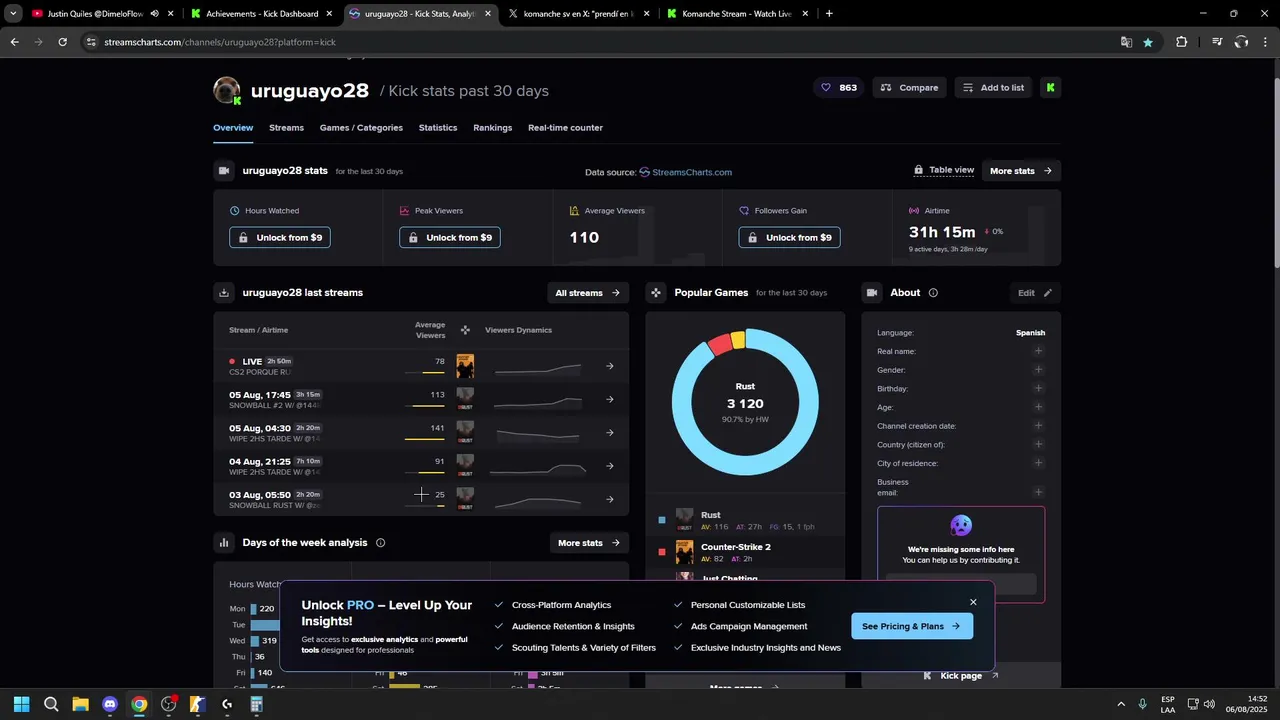
Task: Open the 05 Aug, 04:30 stream arrow
Action: pyautogui.click(x=610, y=433)
